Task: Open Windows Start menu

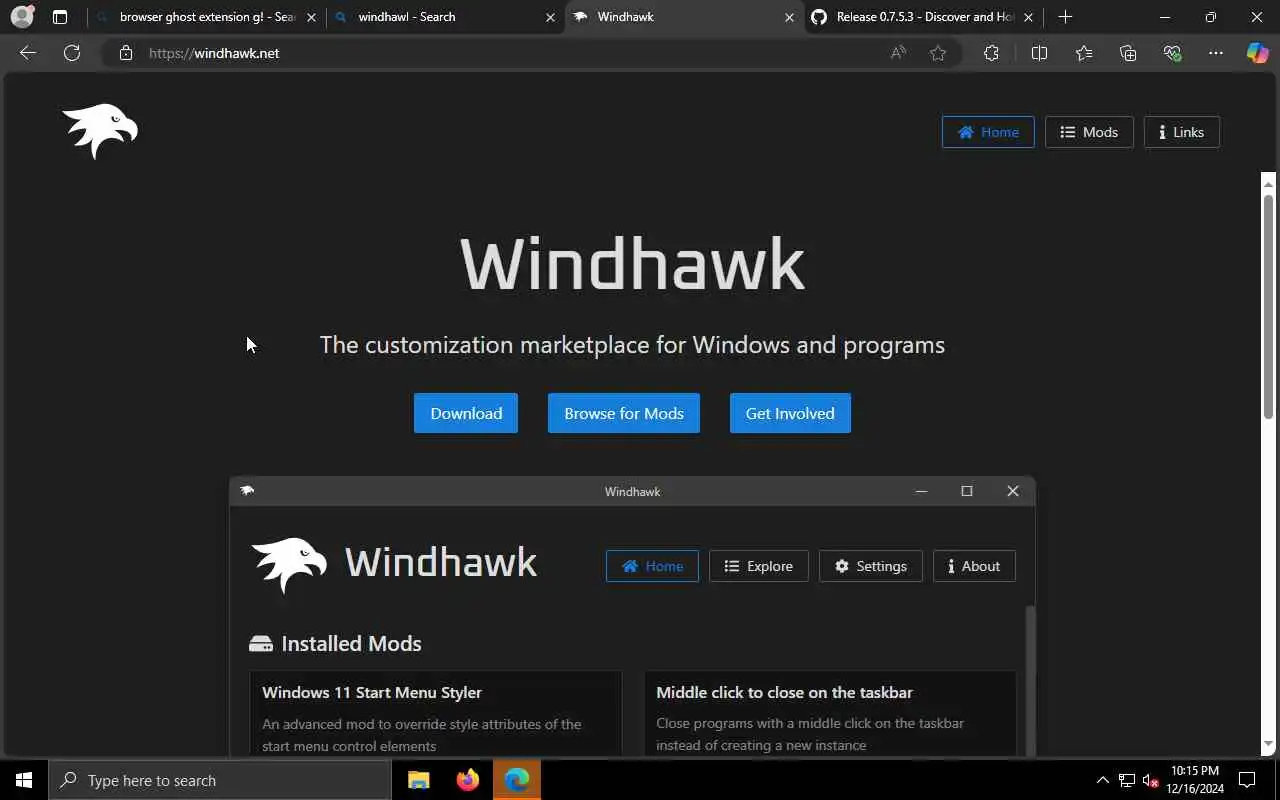Action: (24, 780)
